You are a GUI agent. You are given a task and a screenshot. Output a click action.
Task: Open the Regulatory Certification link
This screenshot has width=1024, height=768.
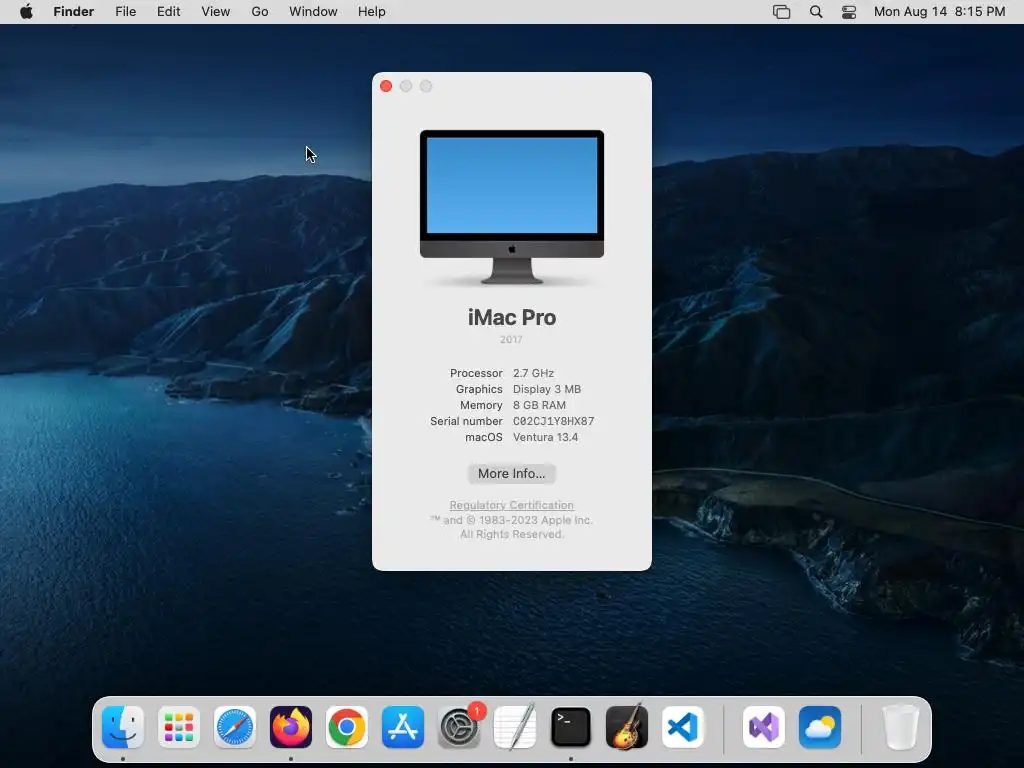[511, 505]
